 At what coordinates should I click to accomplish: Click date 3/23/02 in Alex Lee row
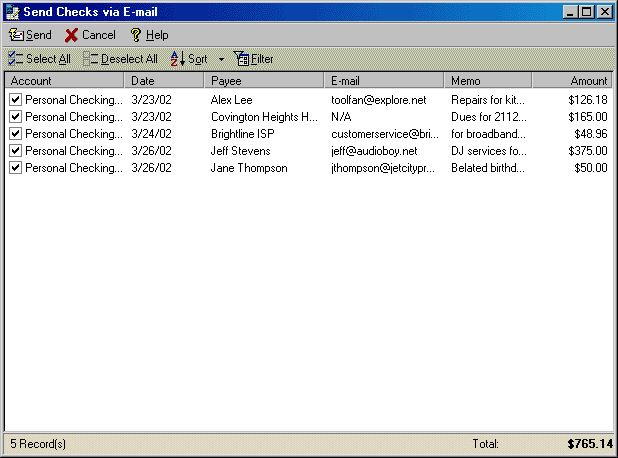(x=151, y=100)
